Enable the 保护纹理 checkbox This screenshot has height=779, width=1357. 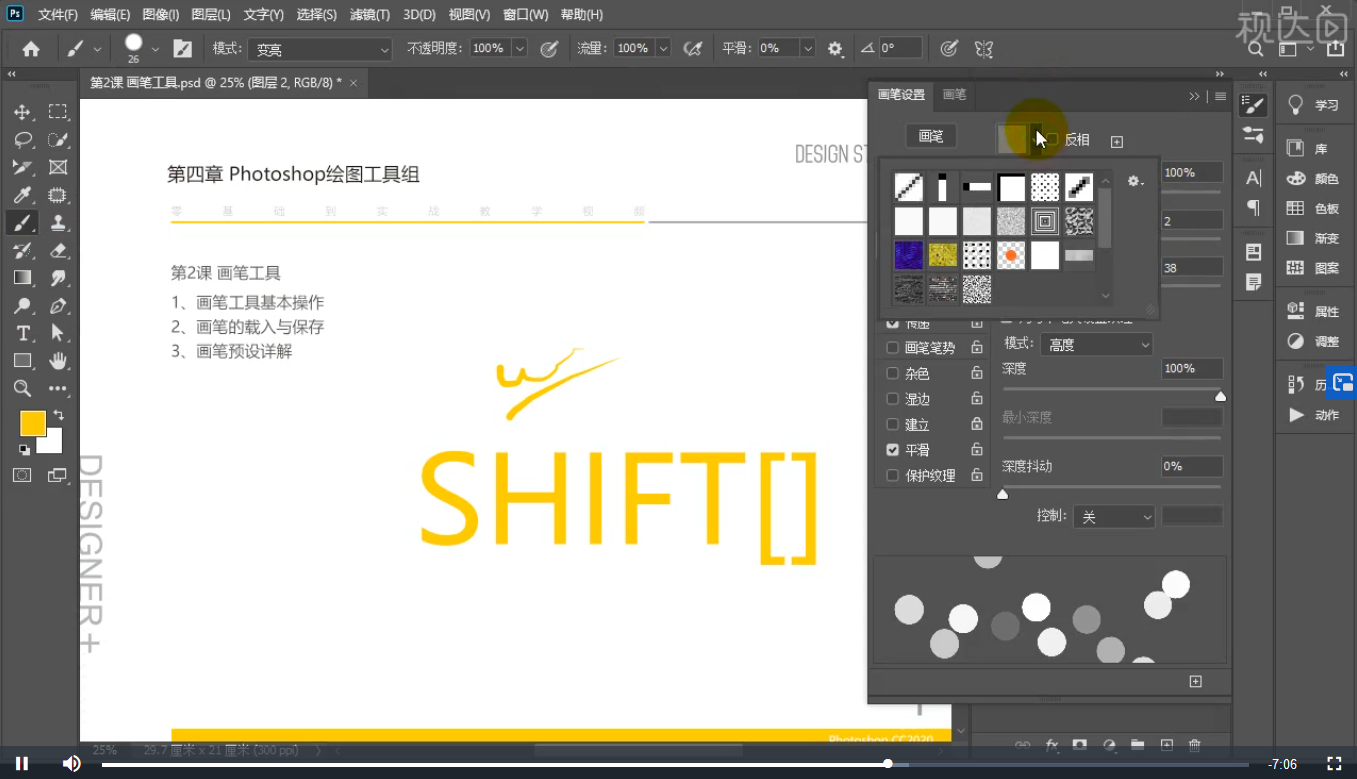892,476
